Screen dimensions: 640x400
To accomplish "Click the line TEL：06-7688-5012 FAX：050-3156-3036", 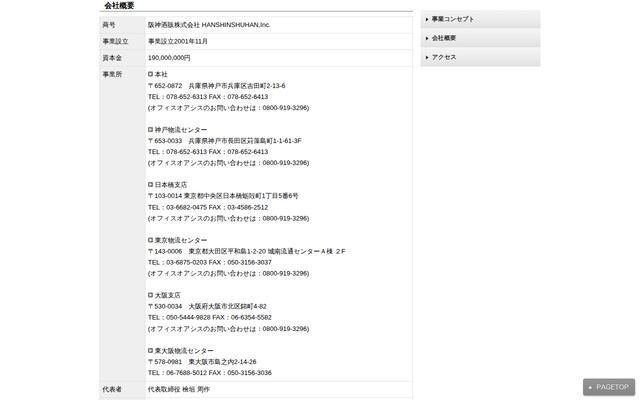I will tap(209, 373).
